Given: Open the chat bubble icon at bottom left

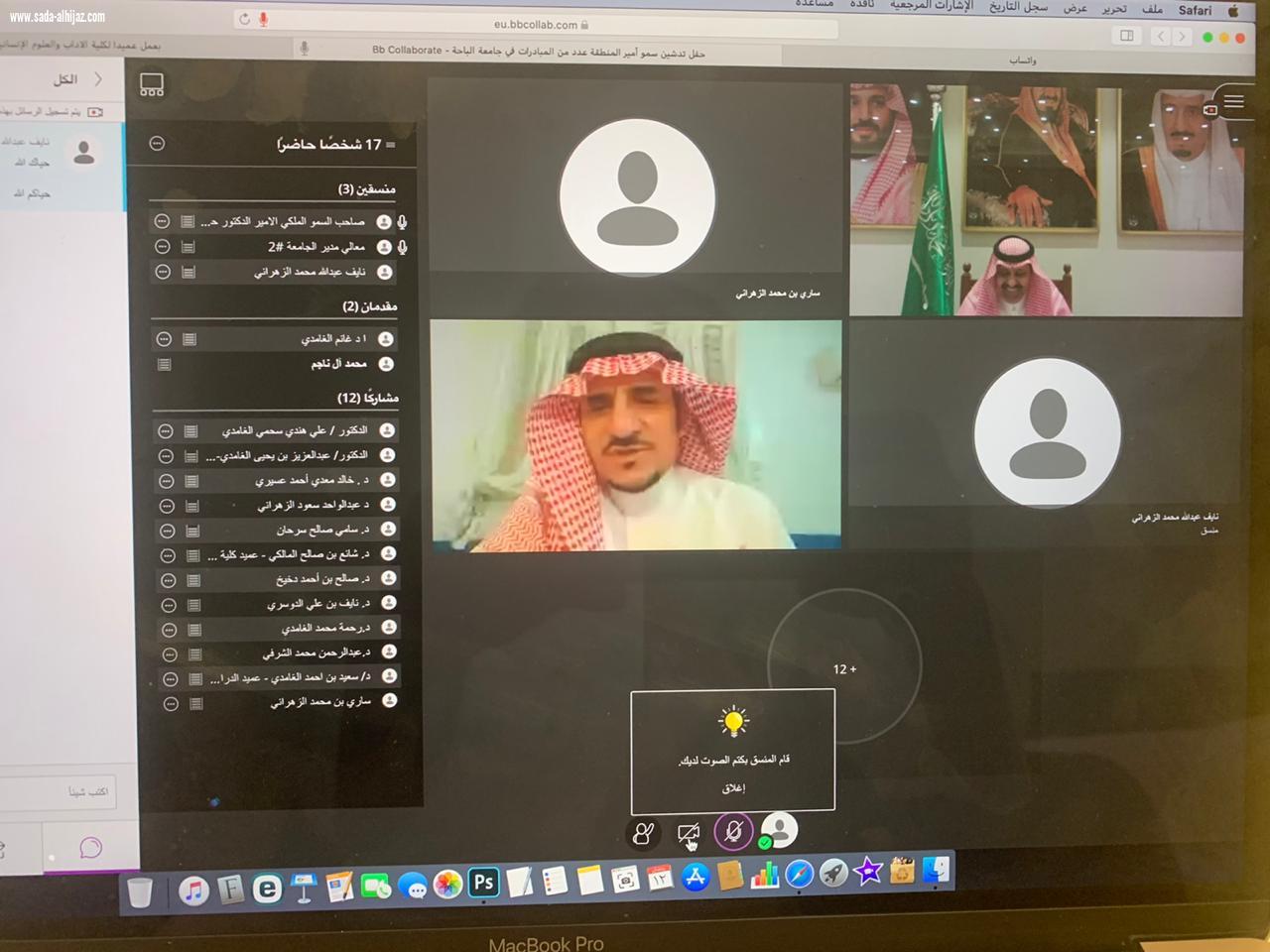Looking at the screenshot, I should [x=90, y=846].
